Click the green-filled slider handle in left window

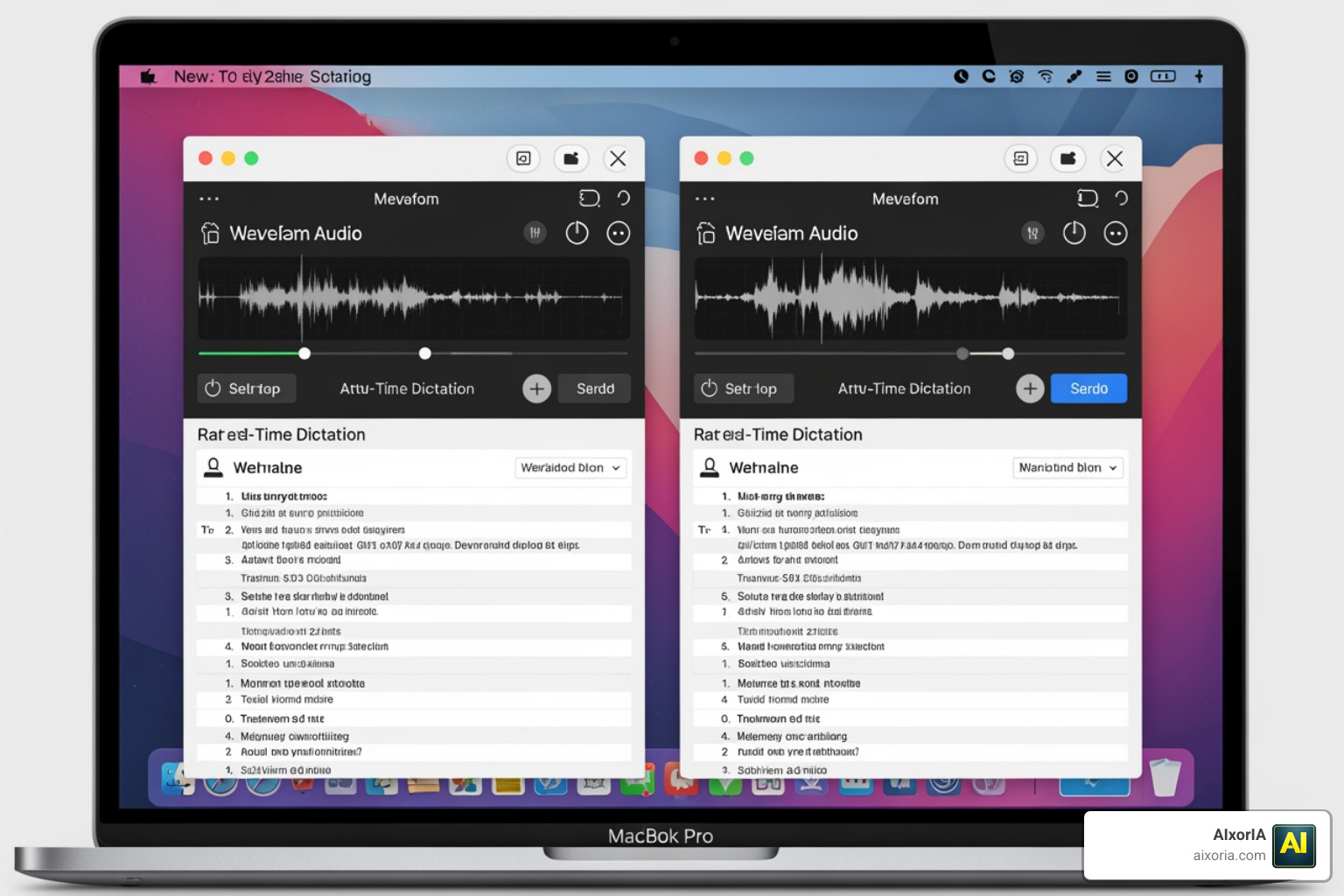tap(304, 353)
